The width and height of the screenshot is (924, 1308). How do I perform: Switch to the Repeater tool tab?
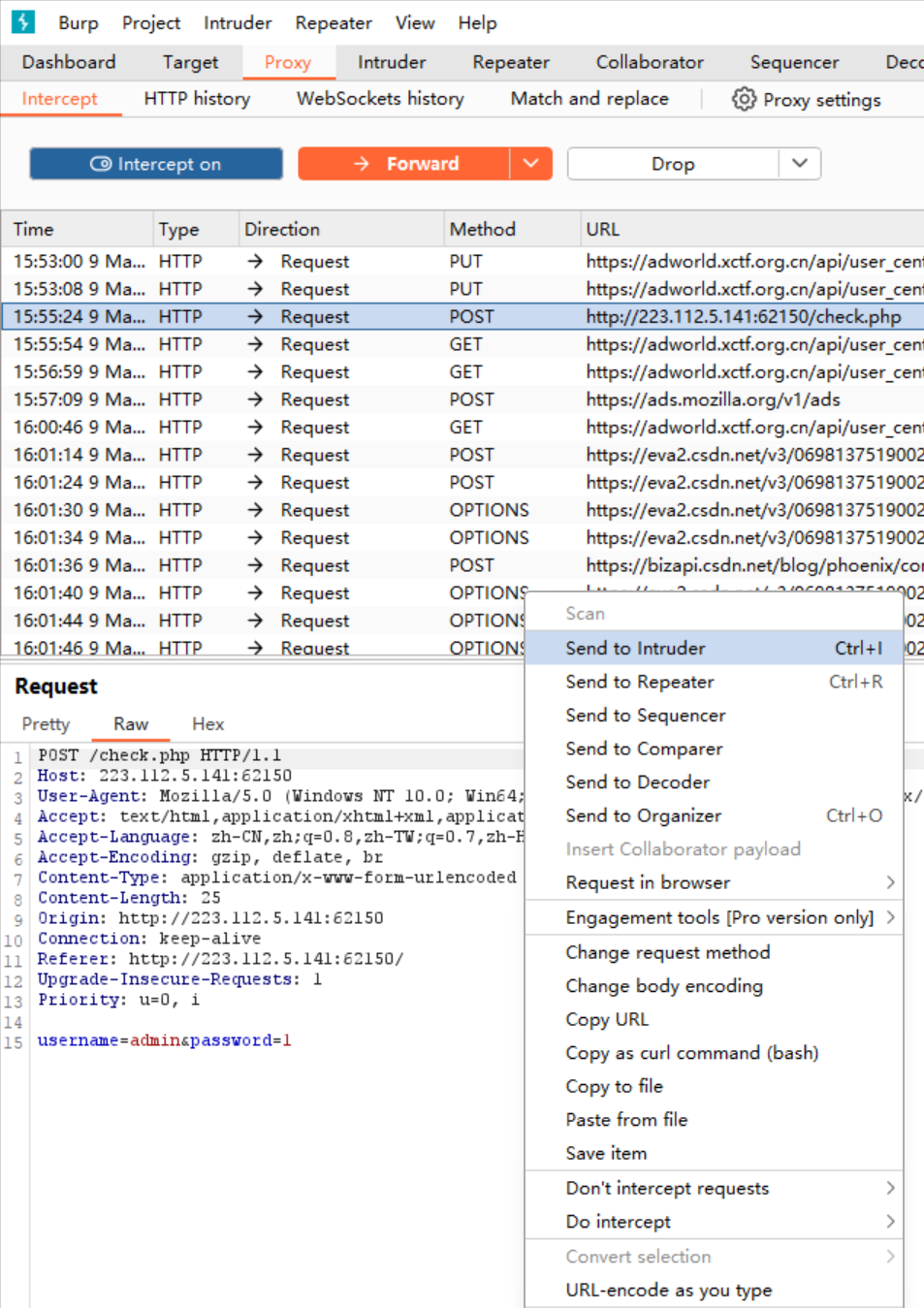(x=511, y=62)
